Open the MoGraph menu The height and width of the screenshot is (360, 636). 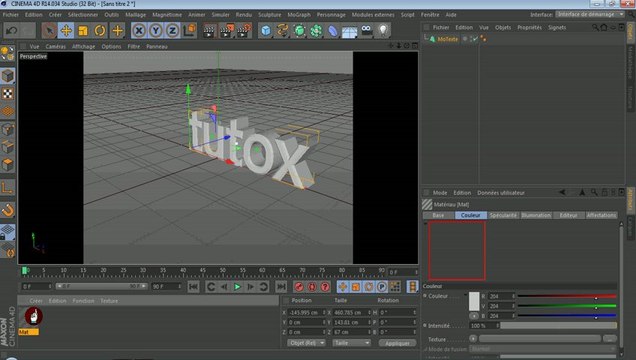click(299, 15)
